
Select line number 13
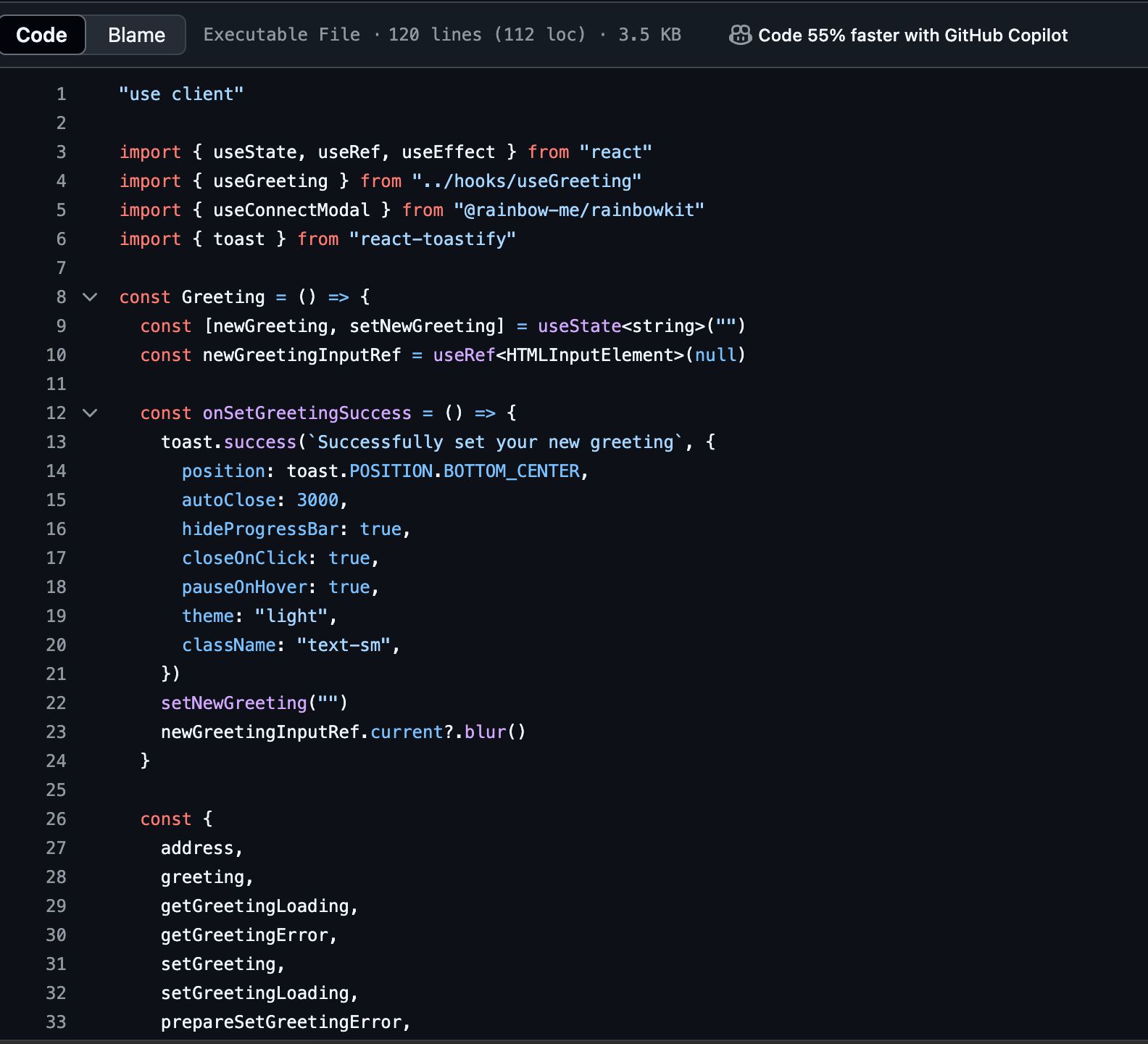coord(56,442)
